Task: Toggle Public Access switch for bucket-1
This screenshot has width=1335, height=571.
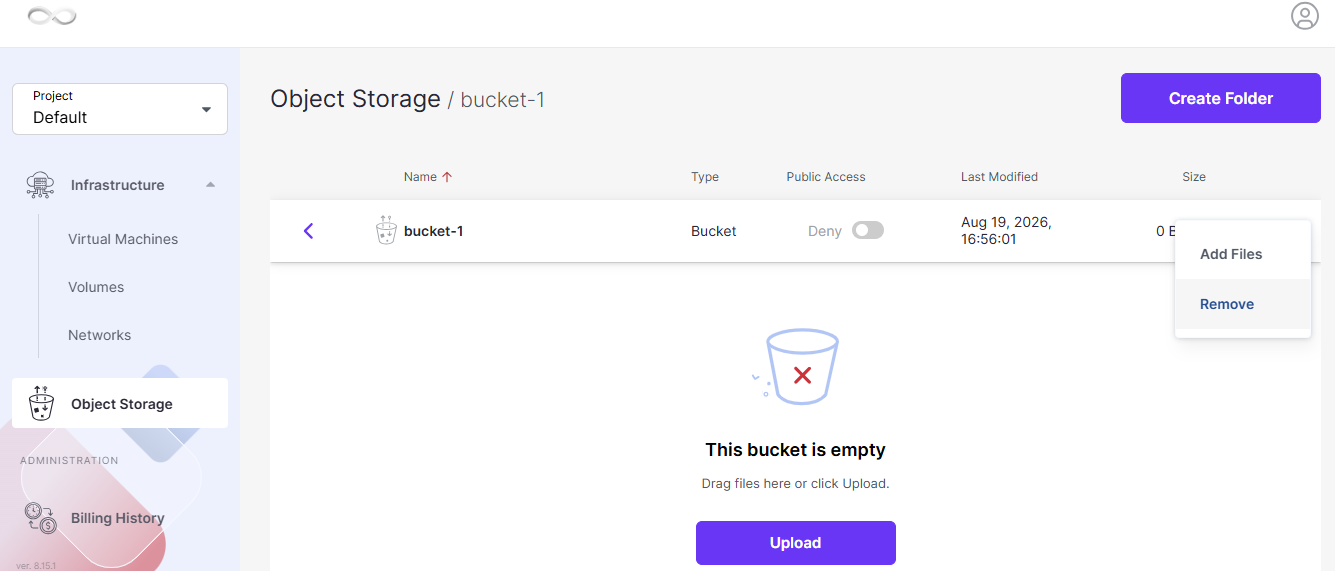Action: [868, 231]
